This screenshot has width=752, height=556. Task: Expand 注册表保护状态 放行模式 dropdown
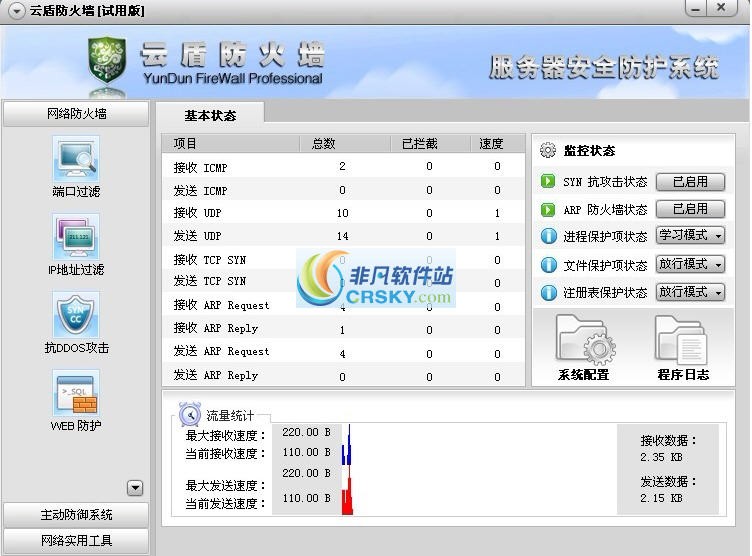coord(690,292)
